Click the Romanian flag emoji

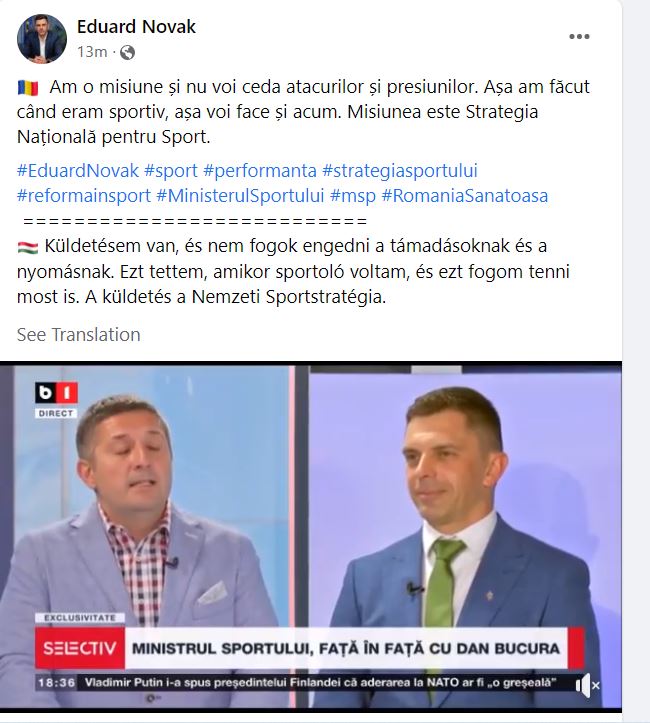point(28,88)
